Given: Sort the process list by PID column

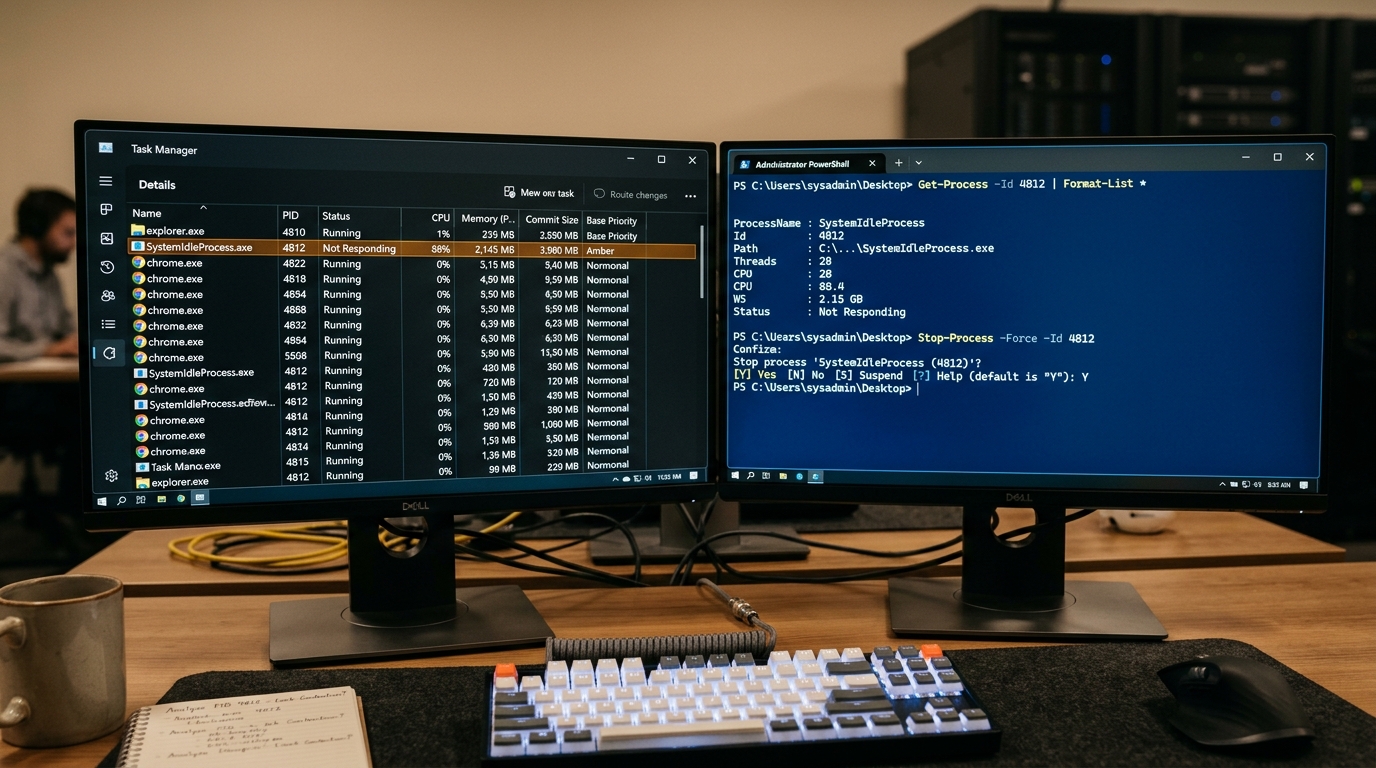Looking at the screenshot, I should [x=291, y=215].
